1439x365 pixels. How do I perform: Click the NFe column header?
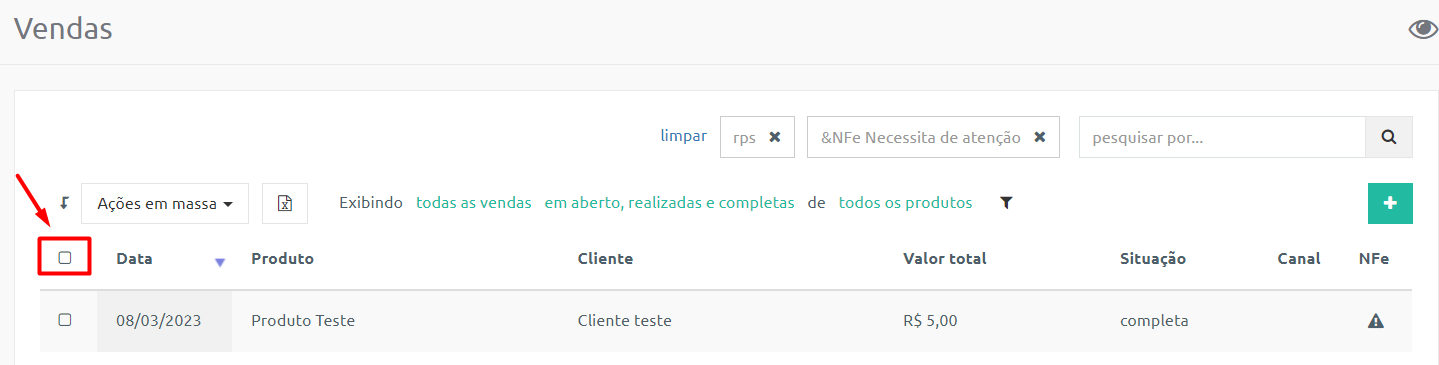click(1374, 258)
